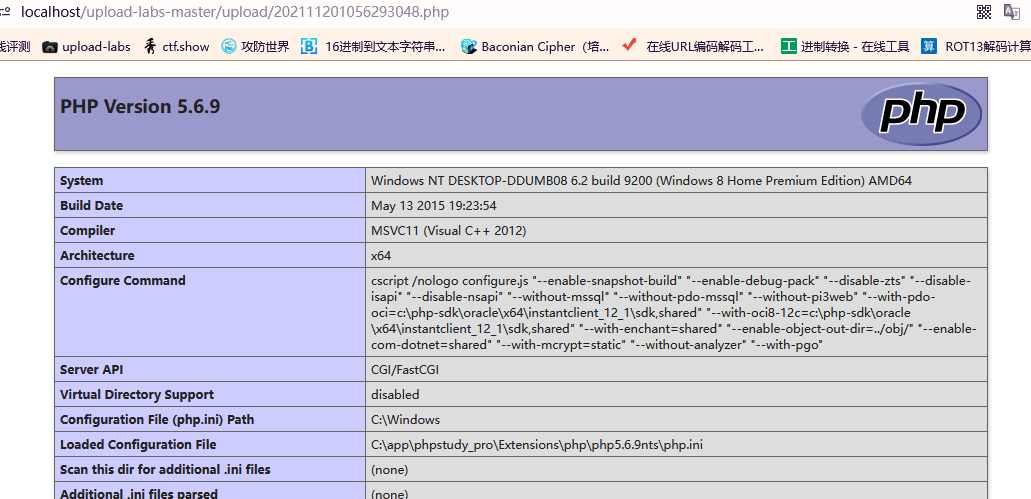This screenshot has height=499, width=1031.
Task: Open the 16进制到文本字符串 bookmark
Action: 373,47
